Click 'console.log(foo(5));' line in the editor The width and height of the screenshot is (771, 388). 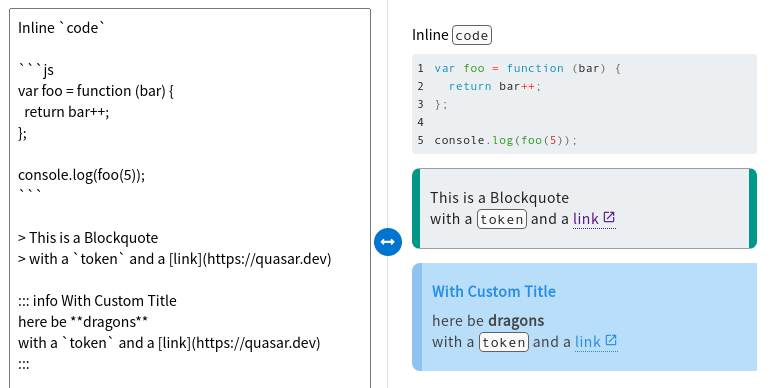click(x=82, y=175)
